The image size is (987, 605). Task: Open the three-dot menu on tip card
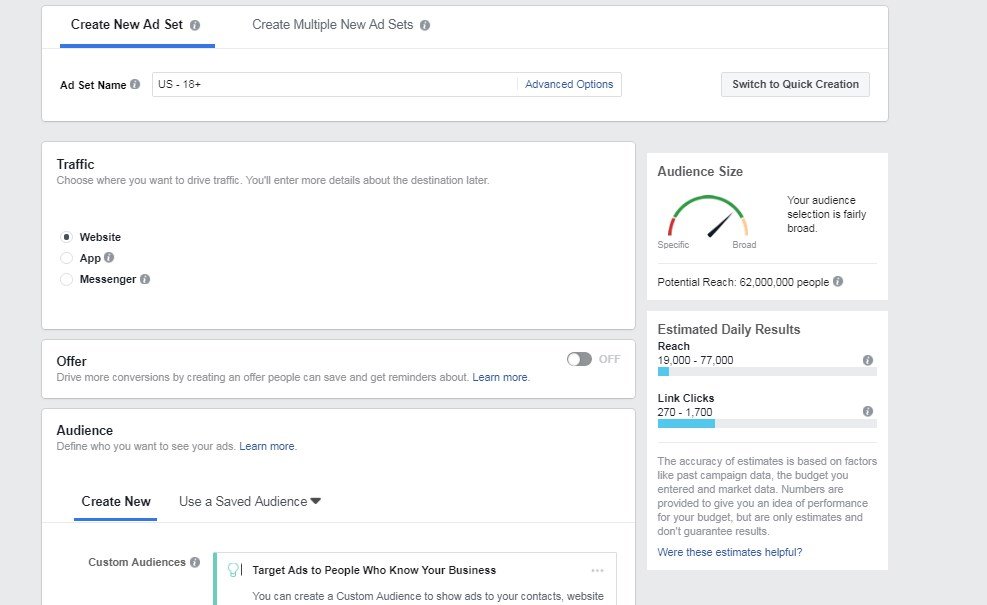[597, 570]
